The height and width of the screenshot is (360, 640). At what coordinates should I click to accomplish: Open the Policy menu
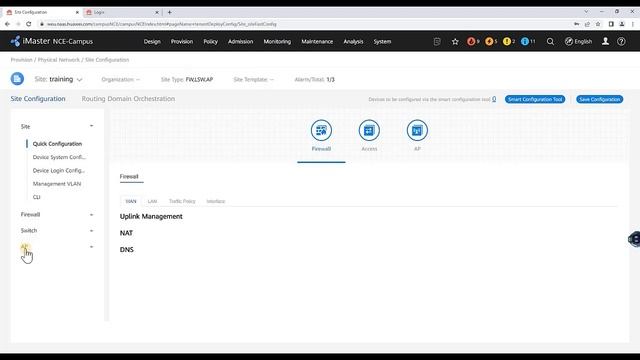point(211,42)
